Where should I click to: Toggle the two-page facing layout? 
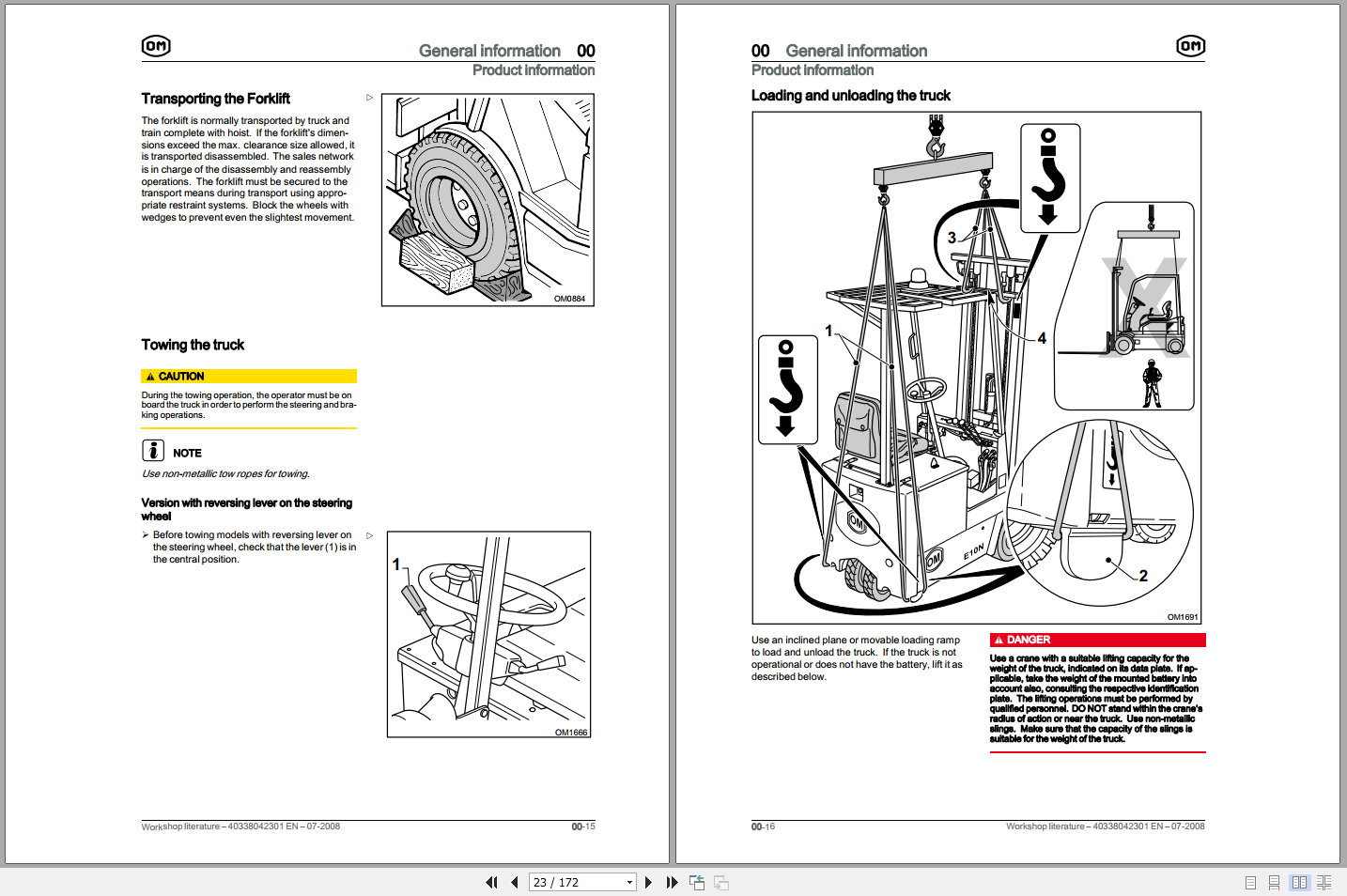(x=1299, y=882)
